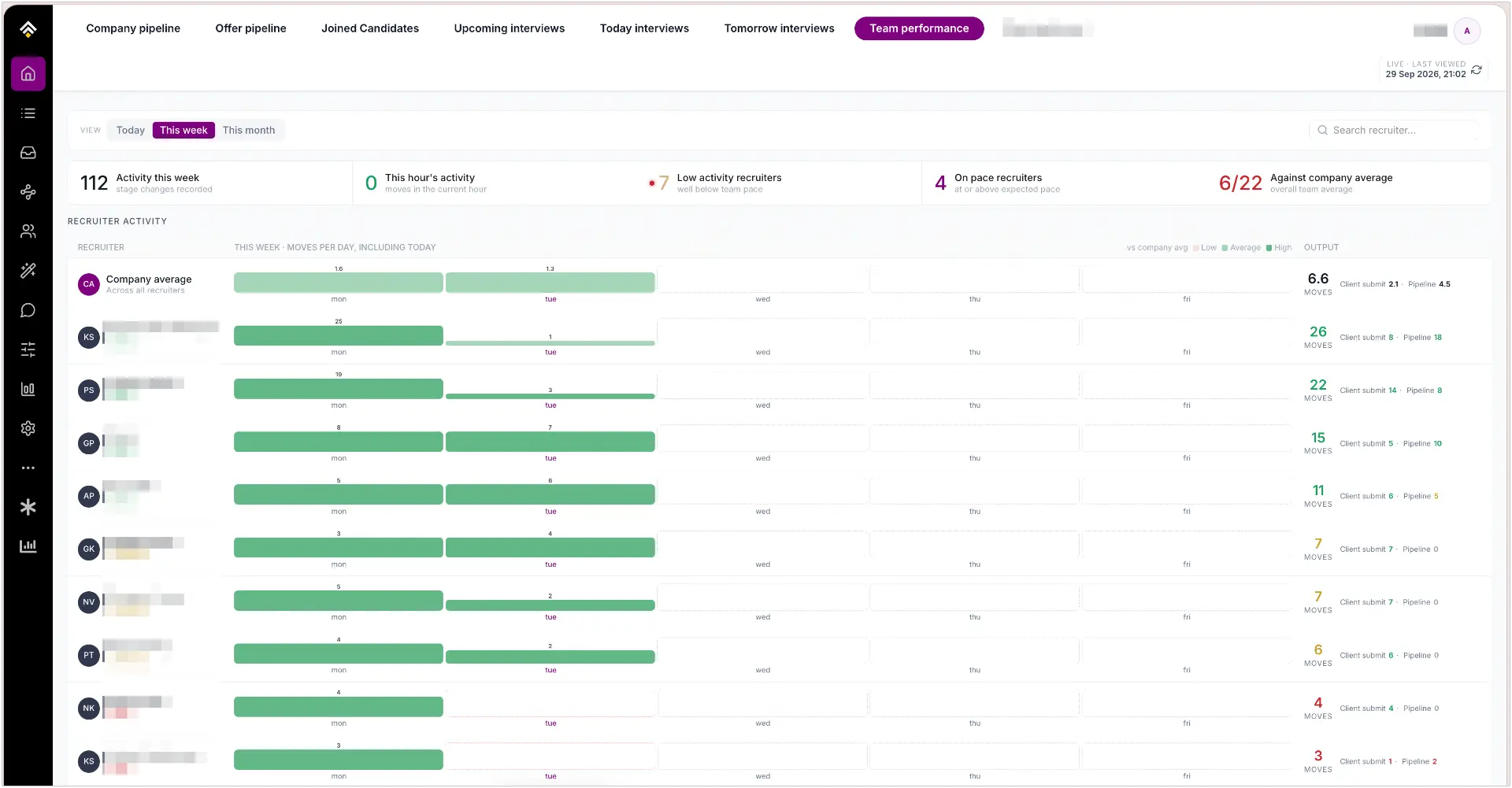Go to Joined Candidates tab
The width and height of the screenshot is (1512, 788).
tap(370, 28)
